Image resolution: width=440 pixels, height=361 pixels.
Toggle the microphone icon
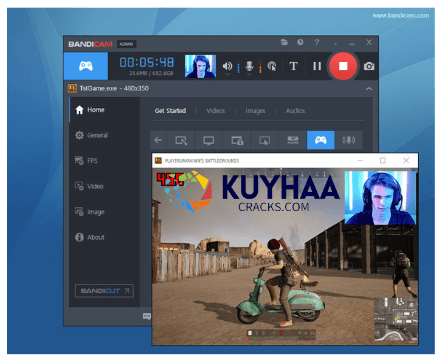249,66
